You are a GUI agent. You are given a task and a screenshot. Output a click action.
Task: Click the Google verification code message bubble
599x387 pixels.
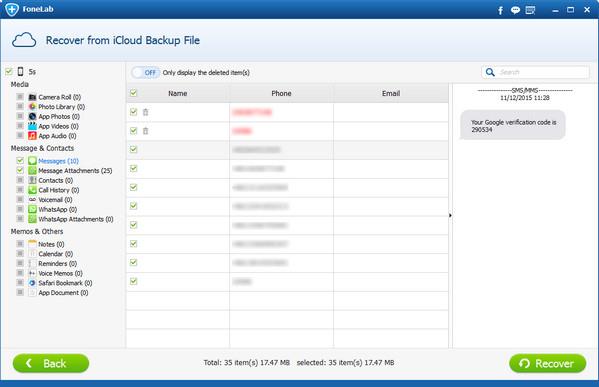point(513,125)
